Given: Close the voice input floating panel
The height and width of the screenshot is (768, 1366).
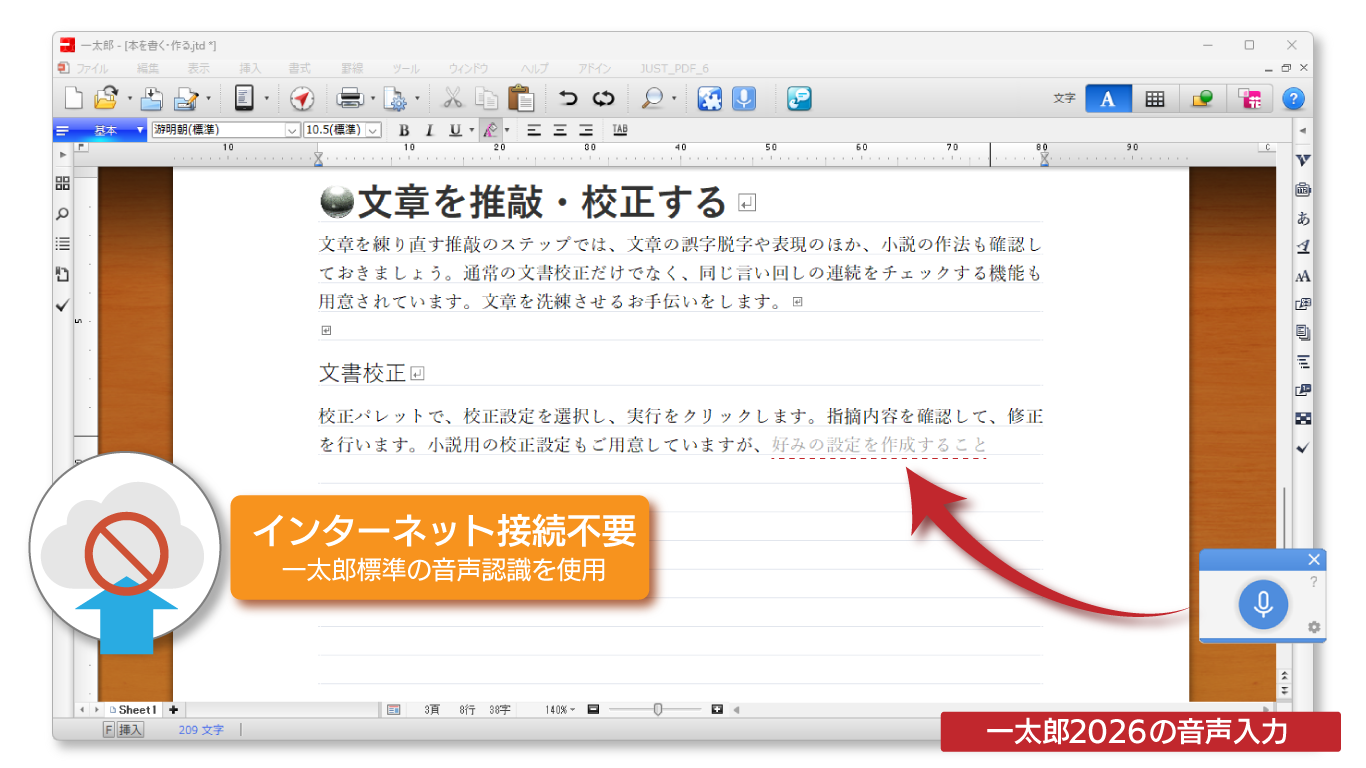Looking at the screenshot, I should pyautogui.click(x=1314, y=559).
